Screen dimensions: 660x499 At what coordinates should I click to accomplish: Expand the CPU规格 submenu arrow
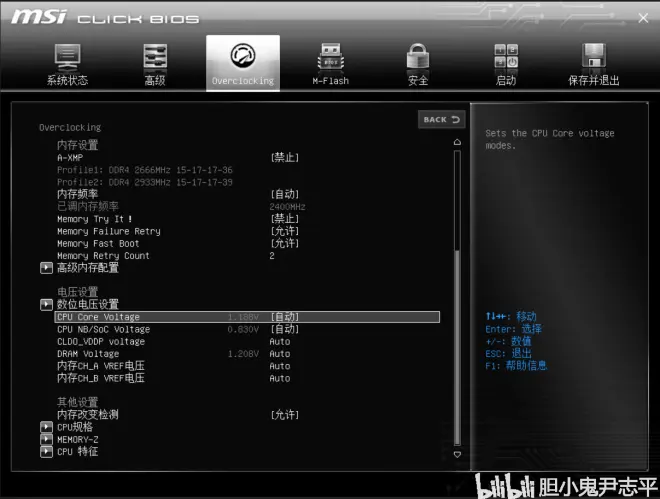(46, 427)
